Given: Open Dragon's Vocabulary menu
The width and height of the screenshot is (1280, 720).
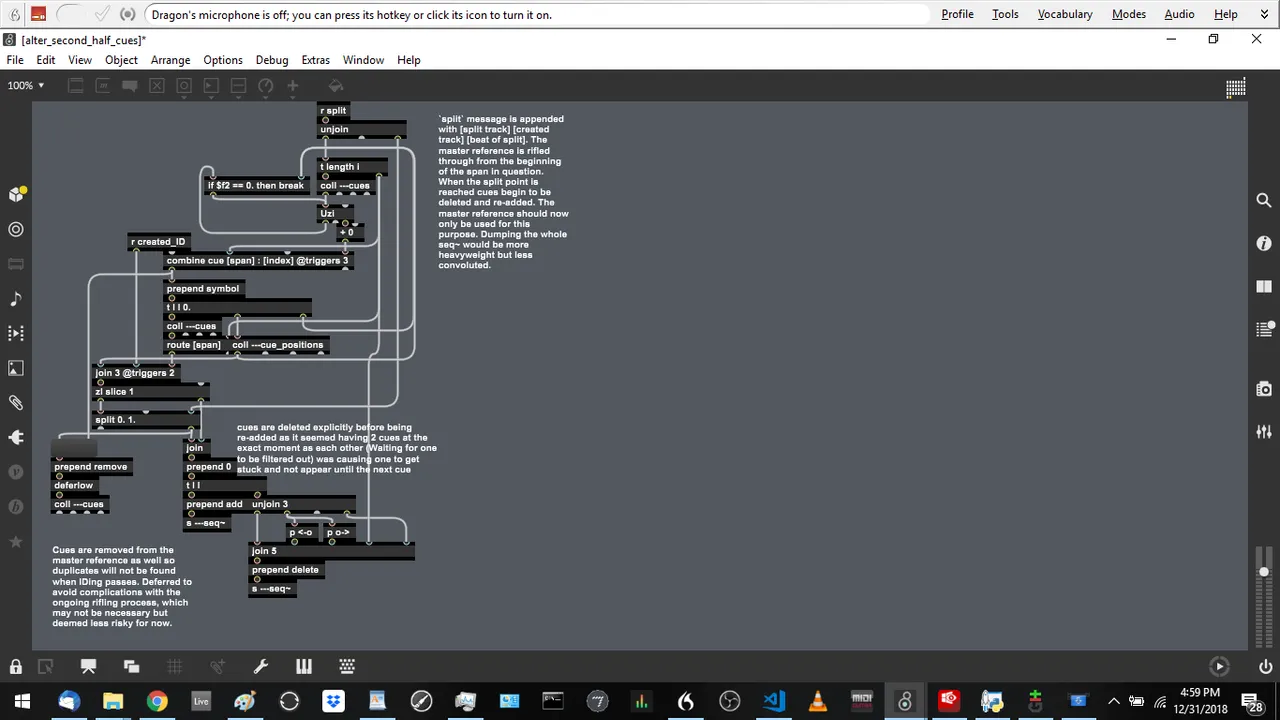Looking at the screenshot, I should click(x=1065, y=14).
